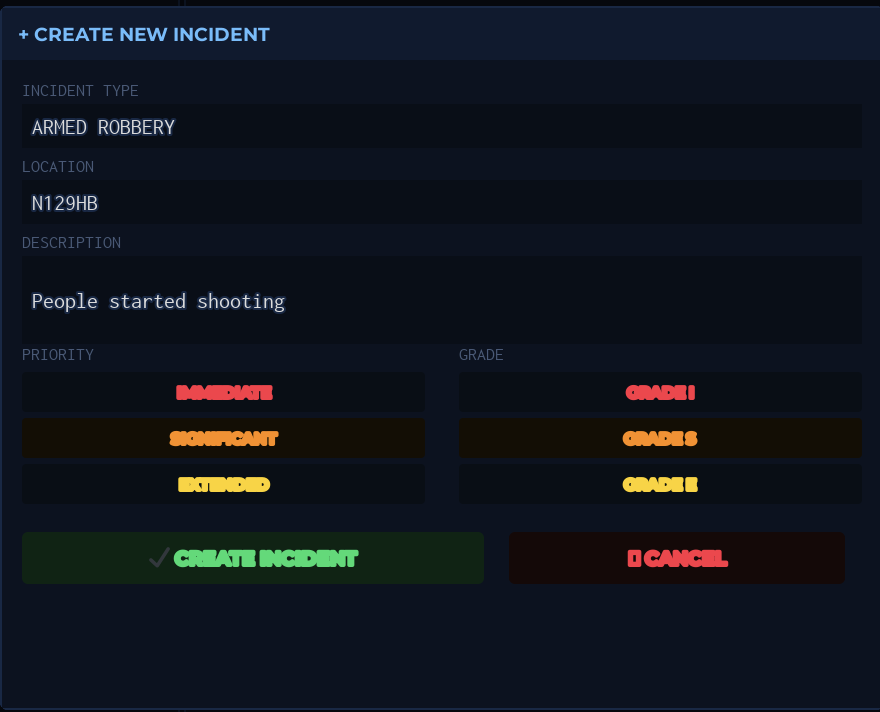Click the Create New Incident header title
Screen dimensions: 880x712
tap(152, 35)
